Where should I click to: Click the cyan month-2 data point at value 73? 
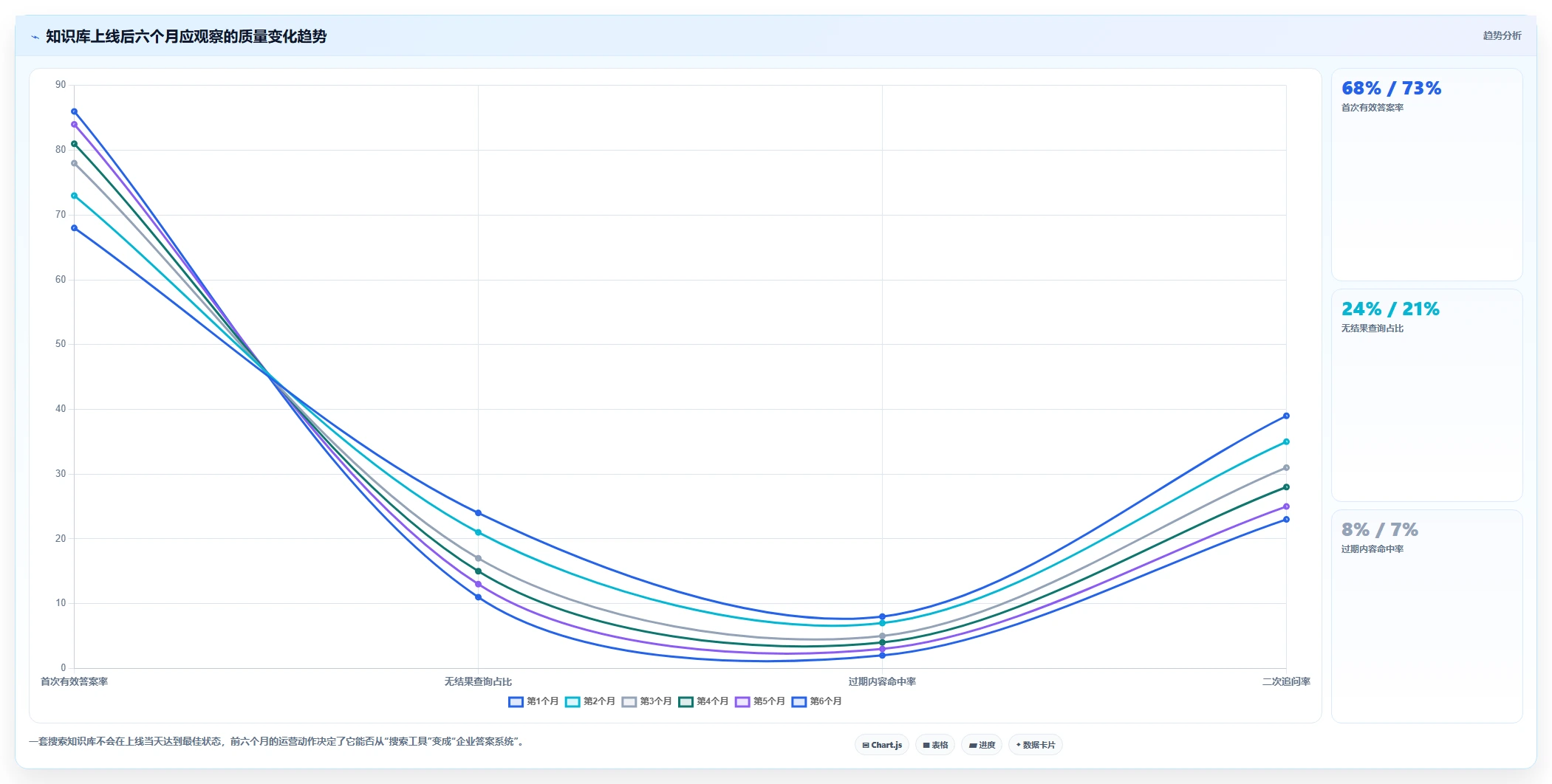[74, 196]
